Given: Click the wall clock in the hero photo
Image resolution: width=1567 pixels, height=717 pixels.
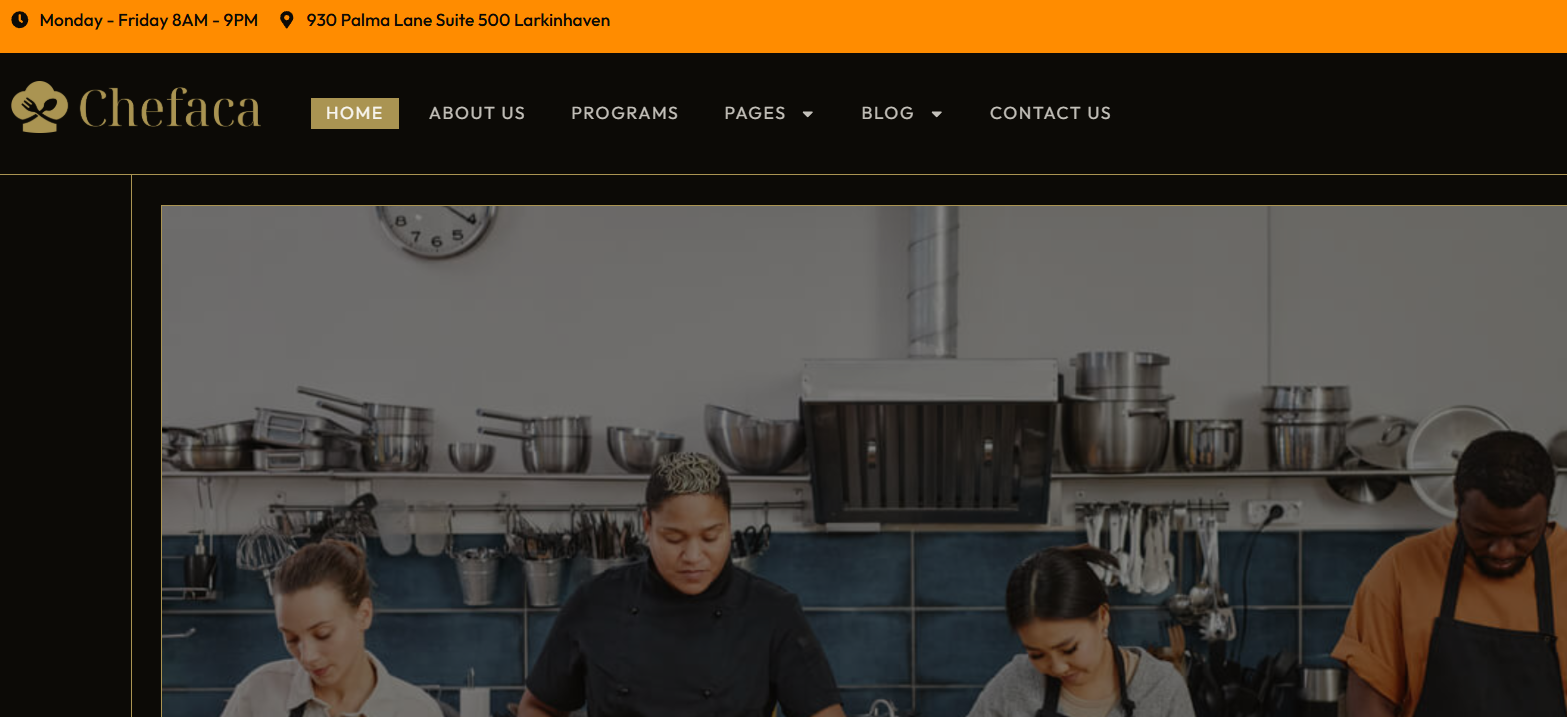Looking at the screenshot, I should pyautogui.click(x=437, y=231).
